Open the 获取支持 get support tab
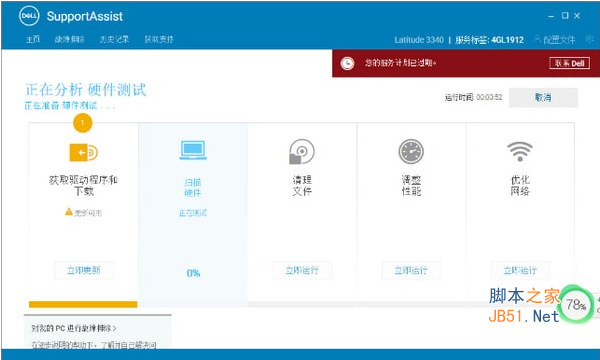The image size is (600, 360). point(159,39)
